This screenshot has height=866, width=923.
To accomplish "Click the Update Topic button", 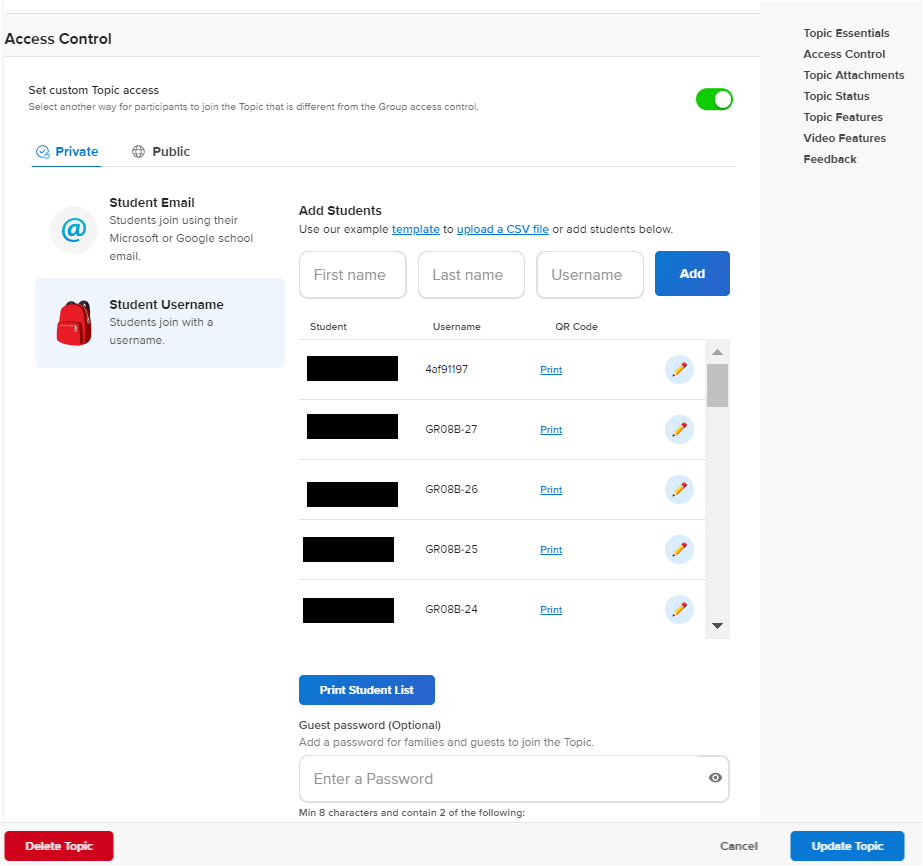I will [847, 846].
